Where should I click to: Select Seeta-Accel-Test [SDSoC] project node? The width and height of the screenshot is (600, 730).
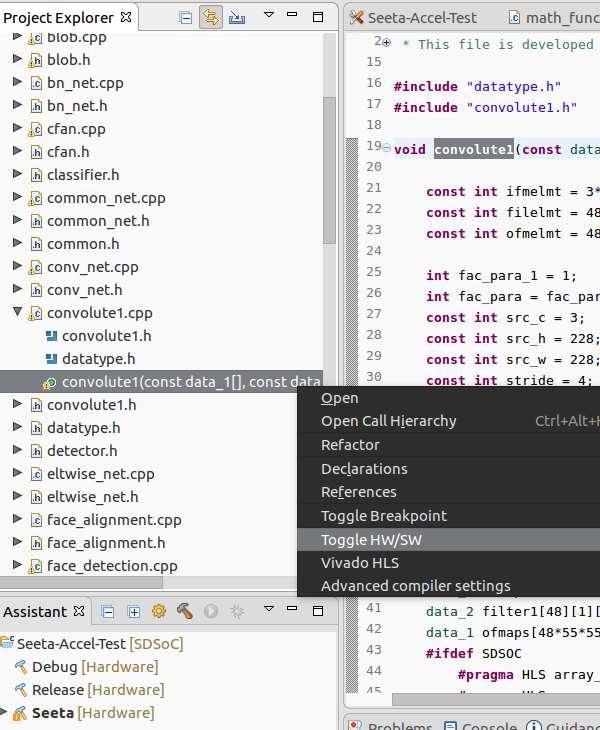coord(92,644)
